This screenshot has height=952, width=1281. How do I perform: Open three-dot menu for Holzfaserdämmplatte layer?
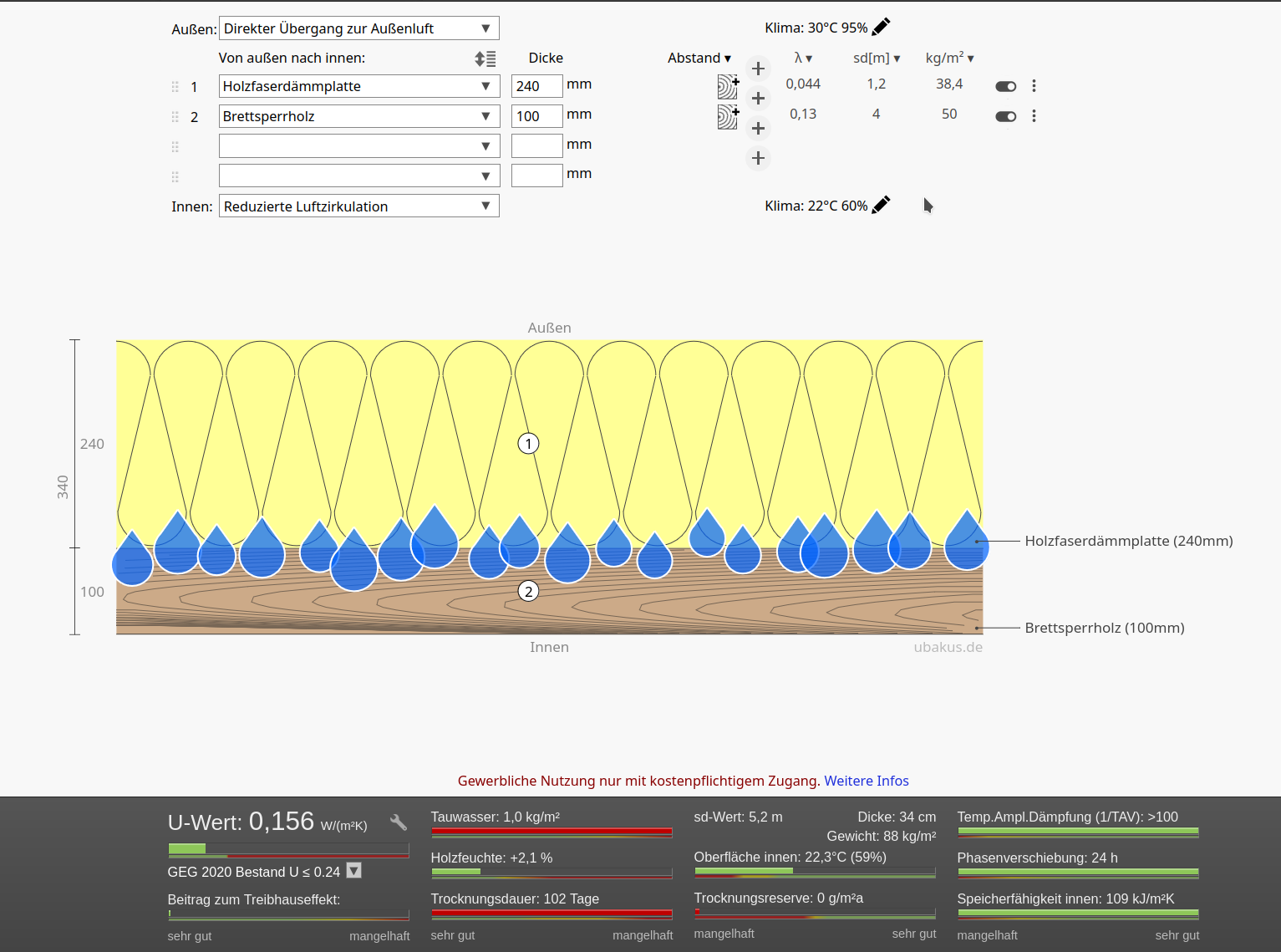pyautogui.click(x=1034, y=86)
